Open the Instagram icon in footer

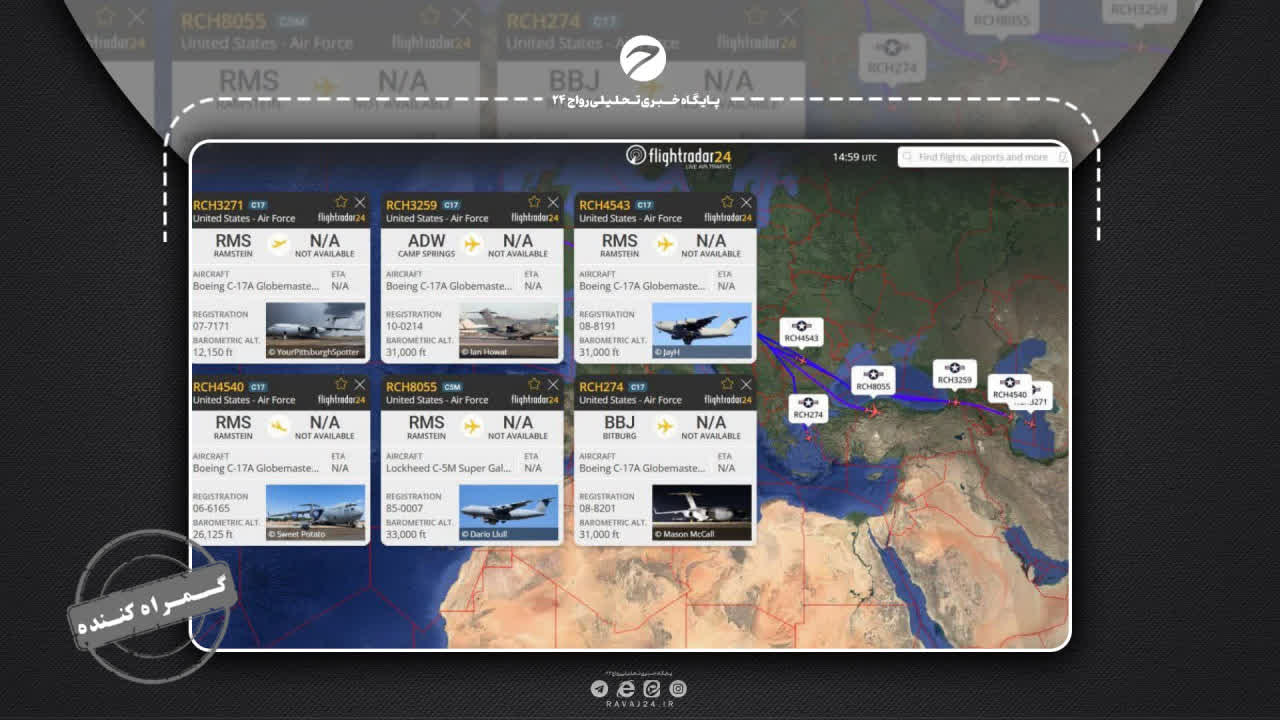[678, 688]
